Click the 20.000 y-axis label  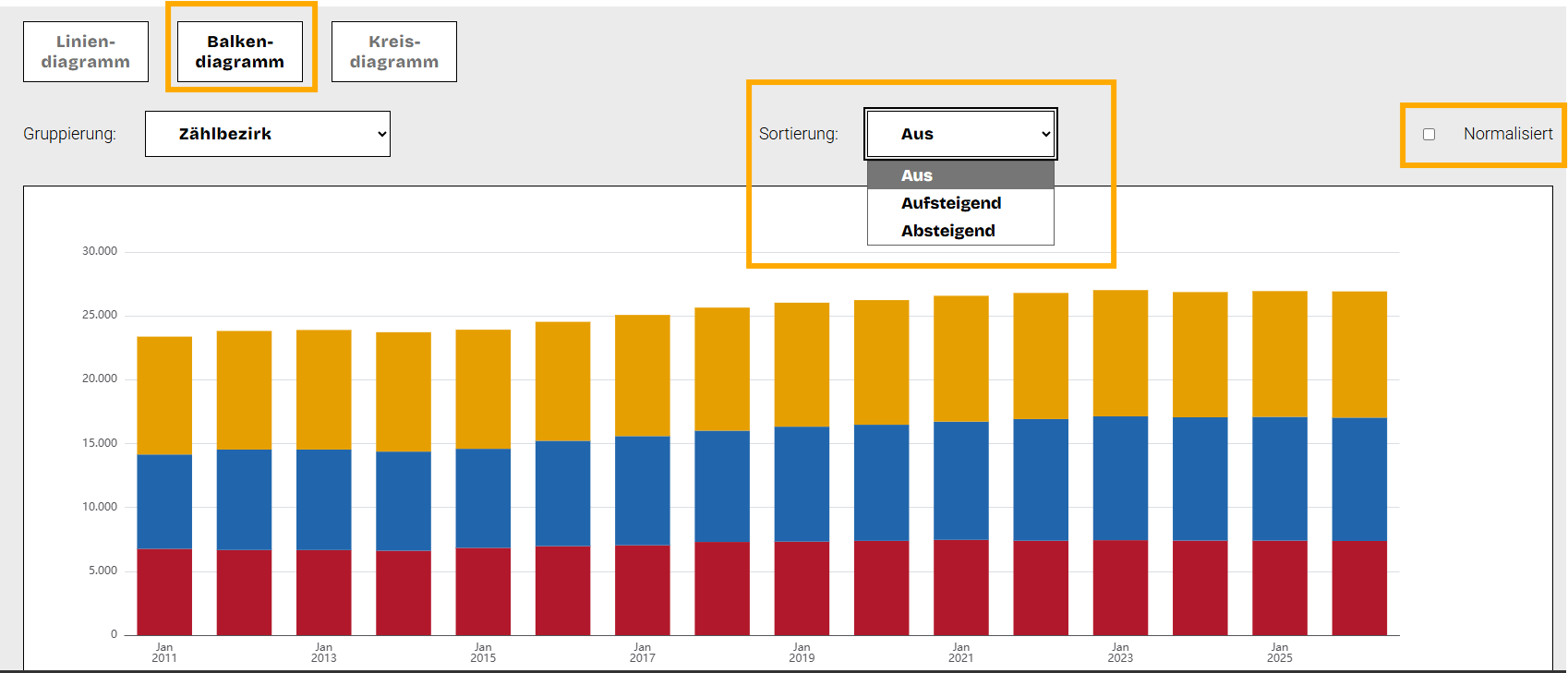pyautogui.click(x=100, y=379)
